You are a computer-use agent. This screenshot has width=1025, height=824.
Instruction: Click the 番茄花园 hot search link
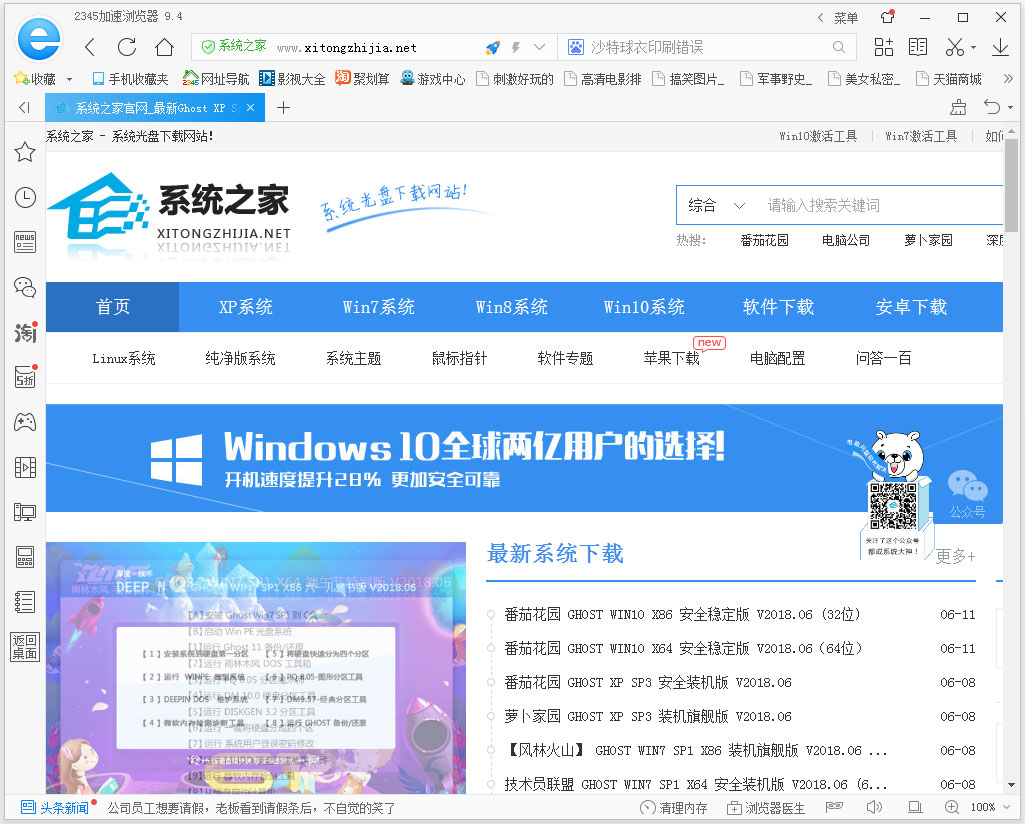pyautogui.click(x=764, y=240)
